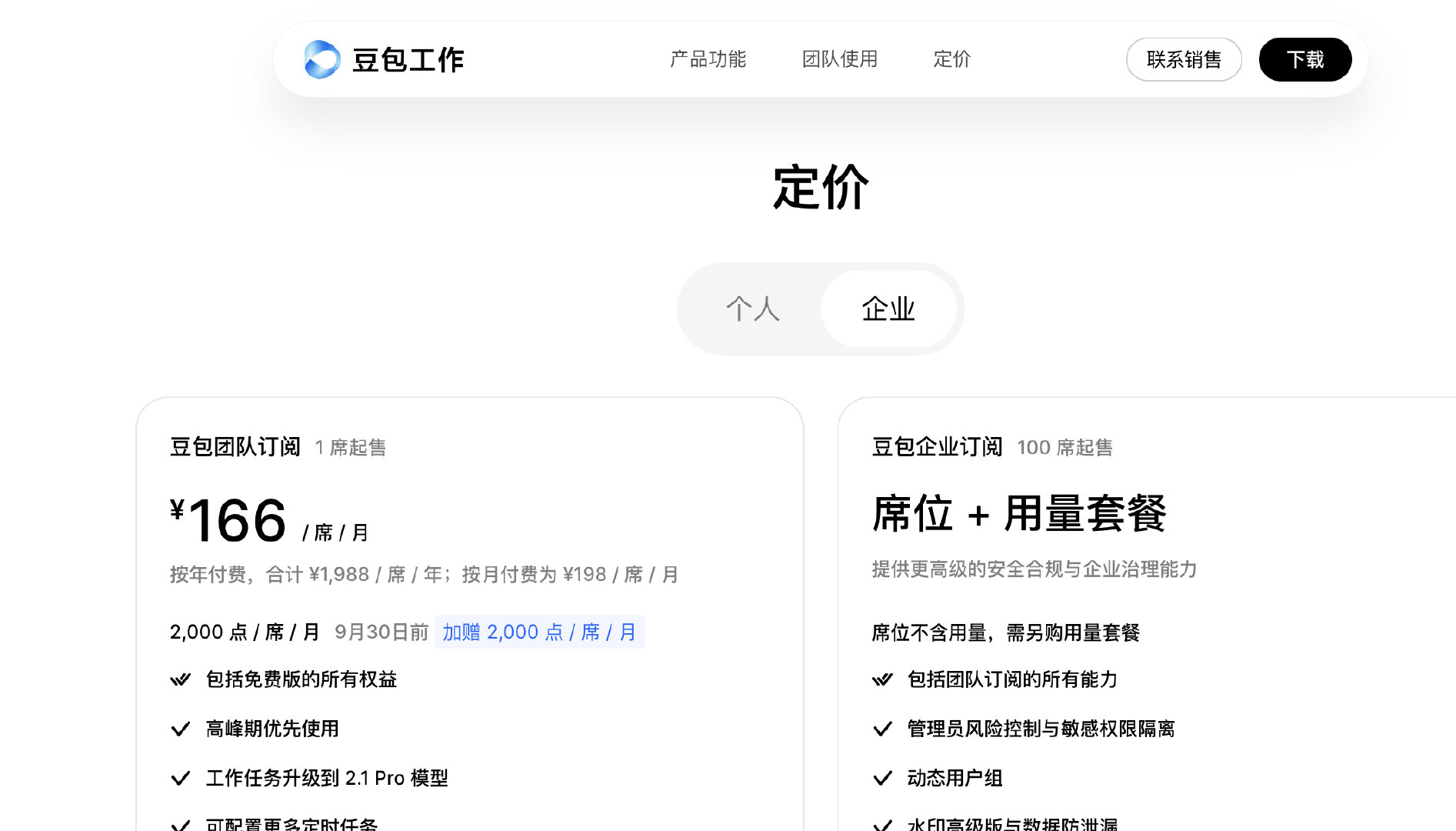The image size is (1456, 831).
Task: Click the 9月30日前 text
Action: 381,632
